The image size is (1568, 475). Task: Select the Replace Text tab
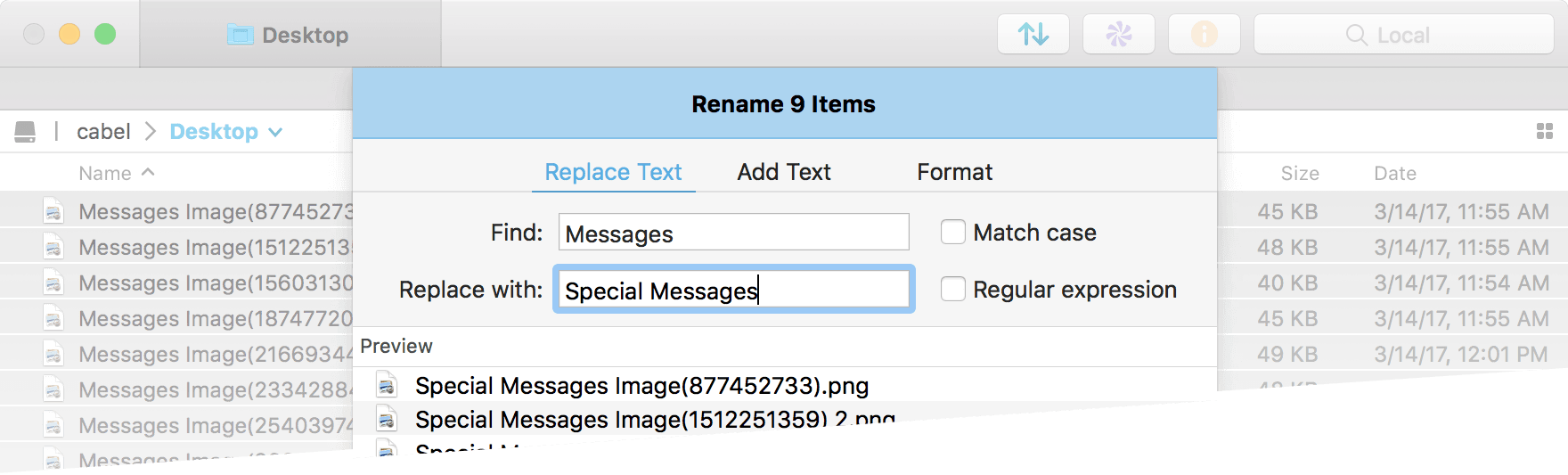click(613, 172)
